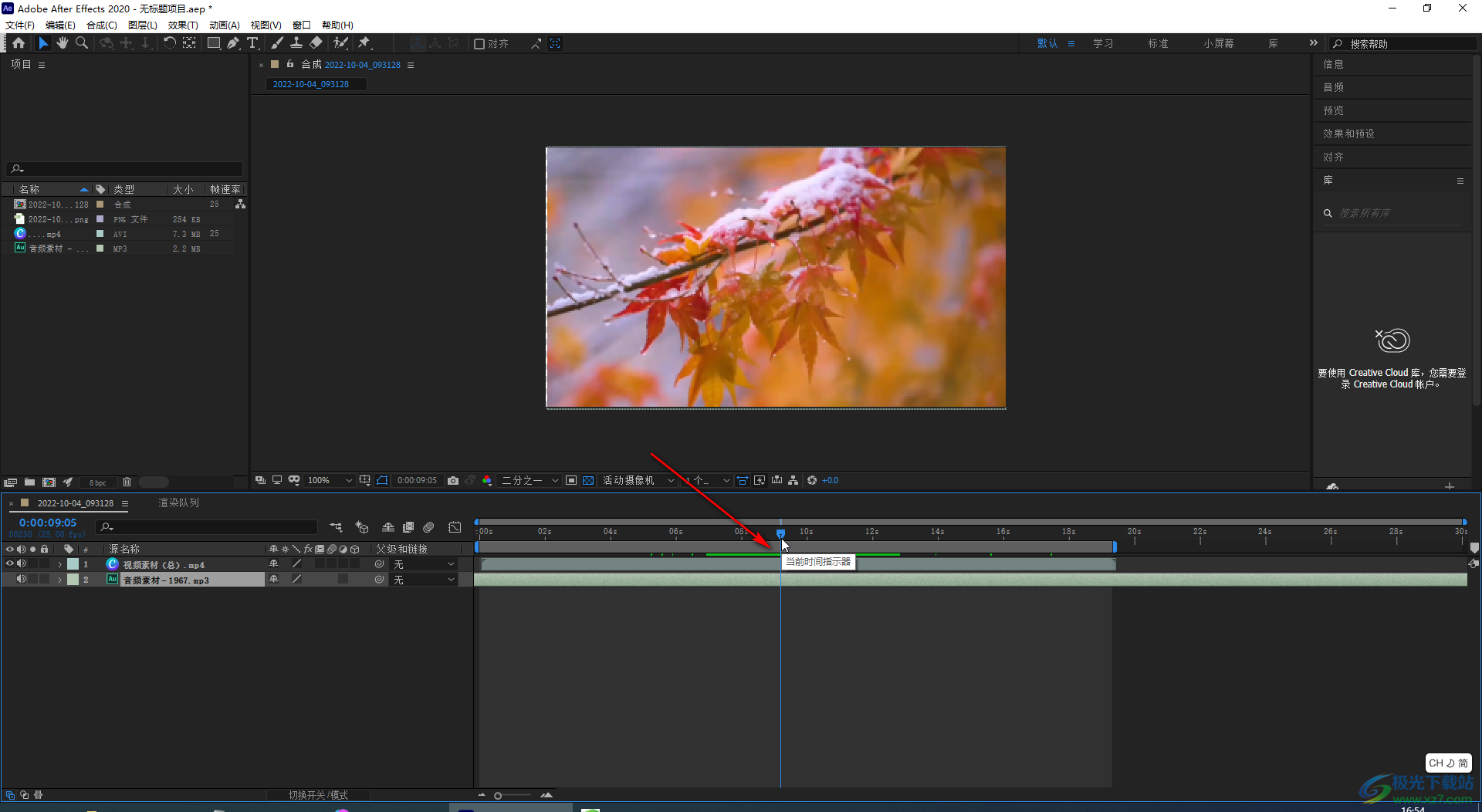Switch to the 渲染队列 tab

coord(178,502)
